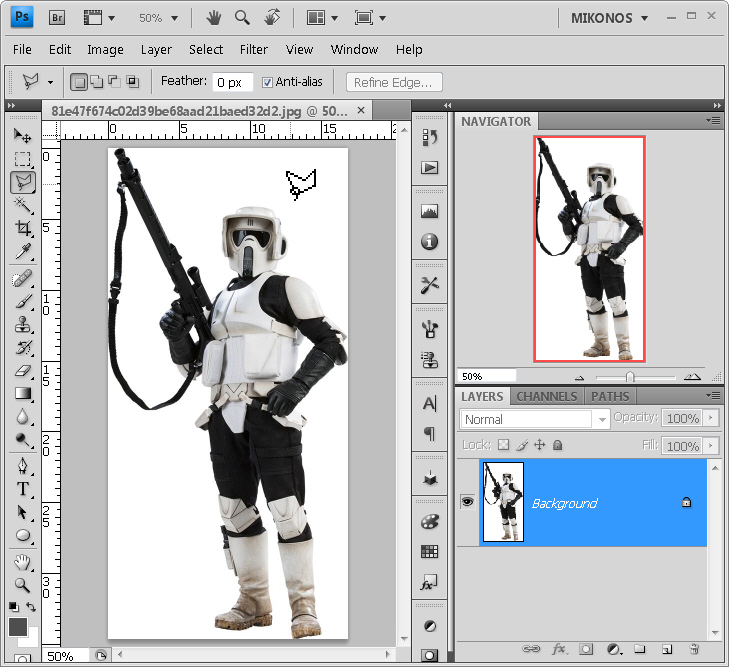Open the Filter menu

coord(253,49)
